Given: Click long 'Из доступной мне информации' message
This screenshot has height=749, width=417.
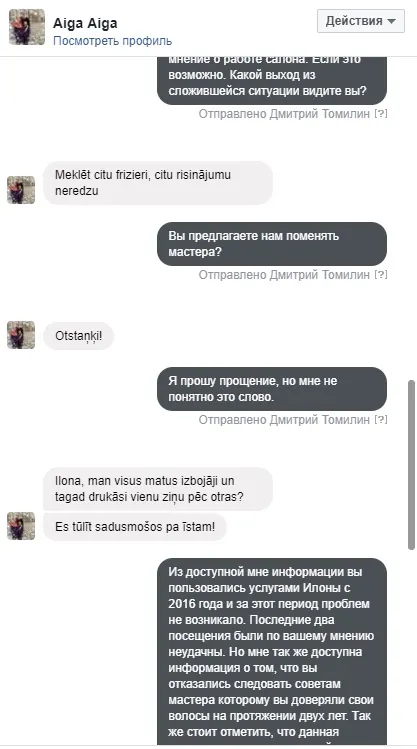Looking at the screenshot, I should coord(272,651).
